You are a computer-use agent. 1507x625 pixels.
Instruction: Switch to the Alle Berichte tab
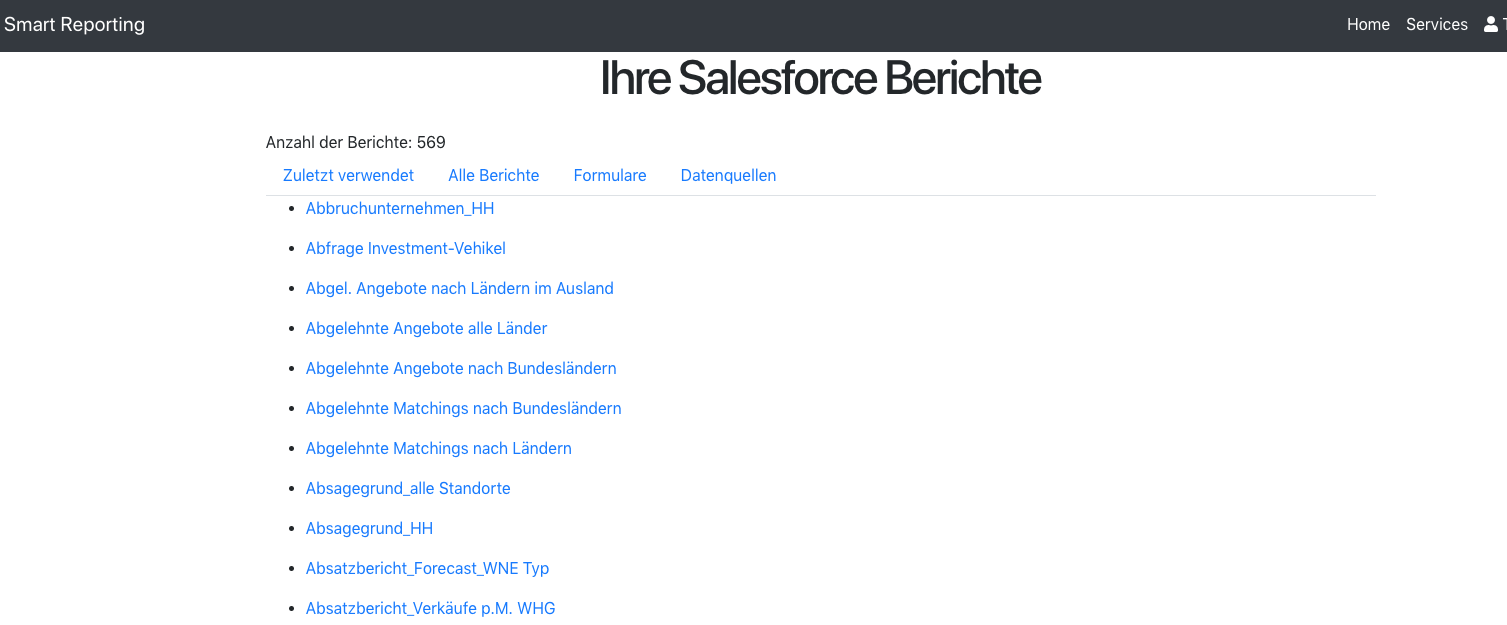pos(494,175)
